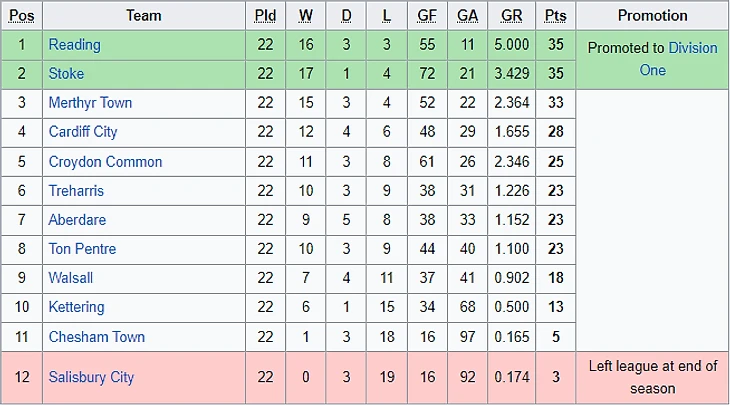Click the Stoke team link
730x405 pixels.
point(66,74)
